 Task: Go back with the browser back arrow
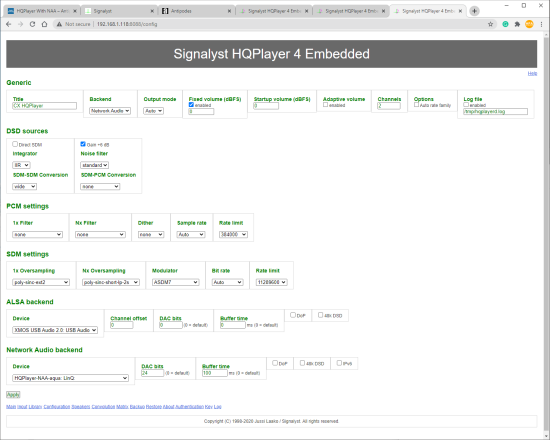(9, 24)
